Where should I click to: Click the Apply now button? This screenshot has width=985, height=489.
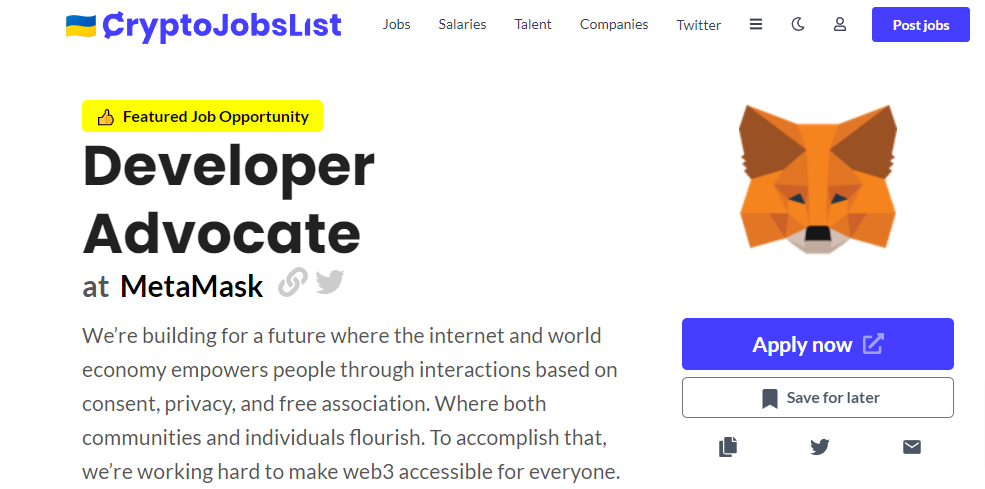tap(818, 344)
